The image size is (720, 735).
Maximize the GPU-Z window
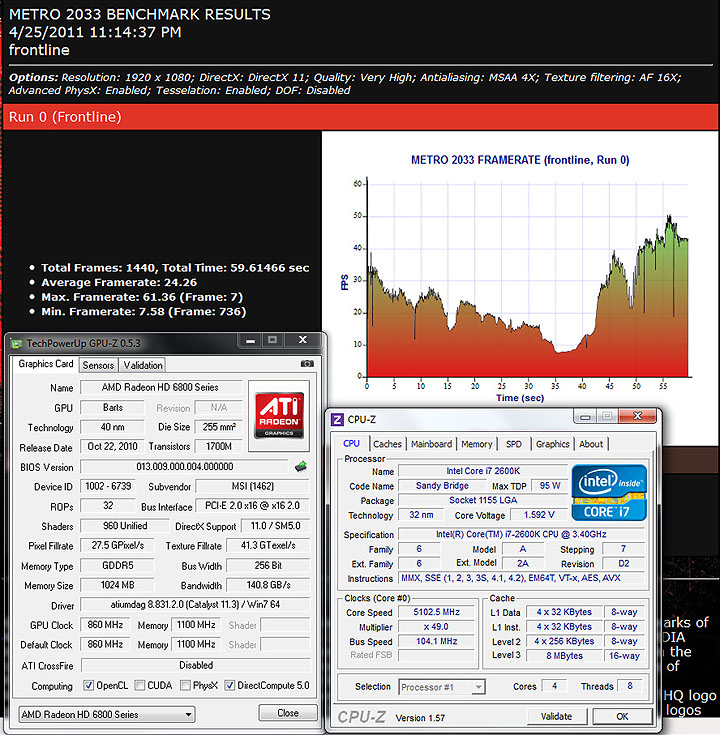[x=272, y=340]
